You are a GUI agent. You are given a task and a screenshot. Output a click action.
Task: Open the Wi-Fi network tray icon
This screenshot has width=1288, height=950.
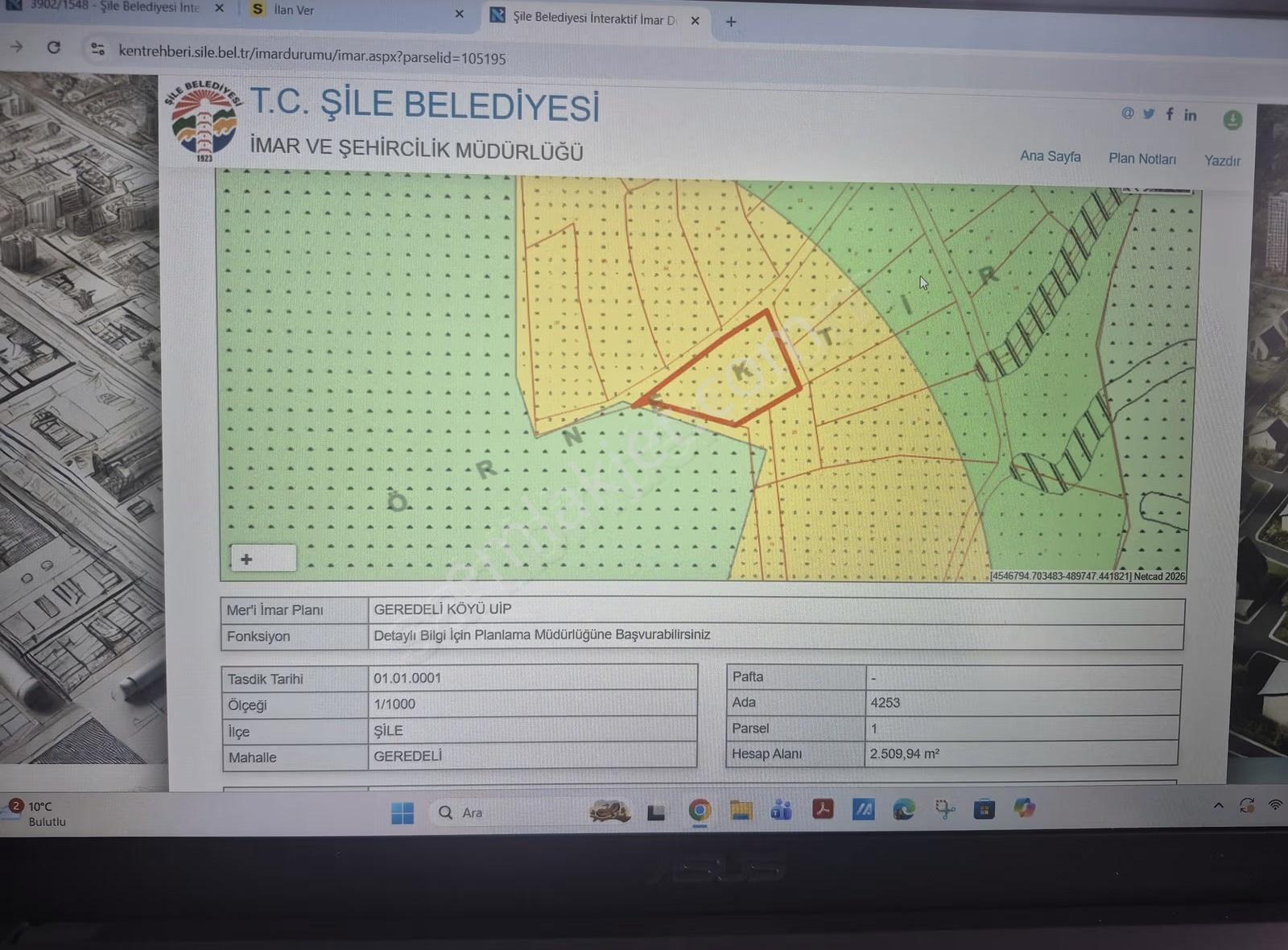[x=1276, y=804]
